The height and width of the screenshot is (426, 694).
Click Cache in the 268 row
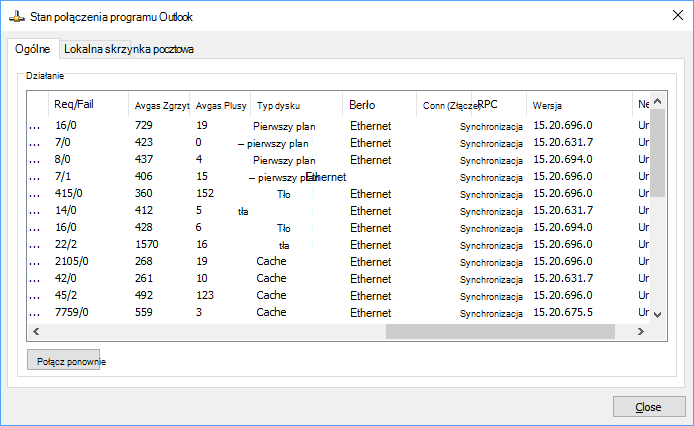[271, 261]
